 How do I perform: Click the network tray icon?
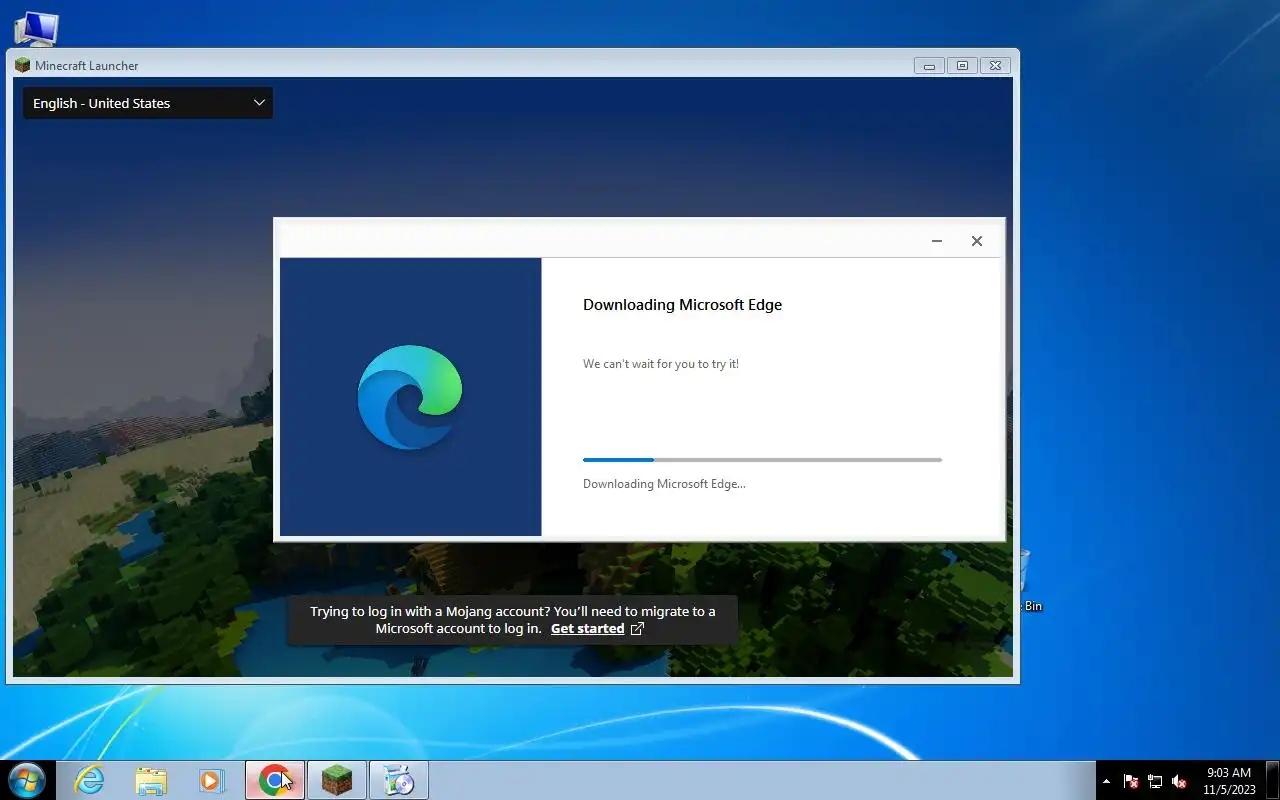pyautogui.click(x=1155, y=781)
